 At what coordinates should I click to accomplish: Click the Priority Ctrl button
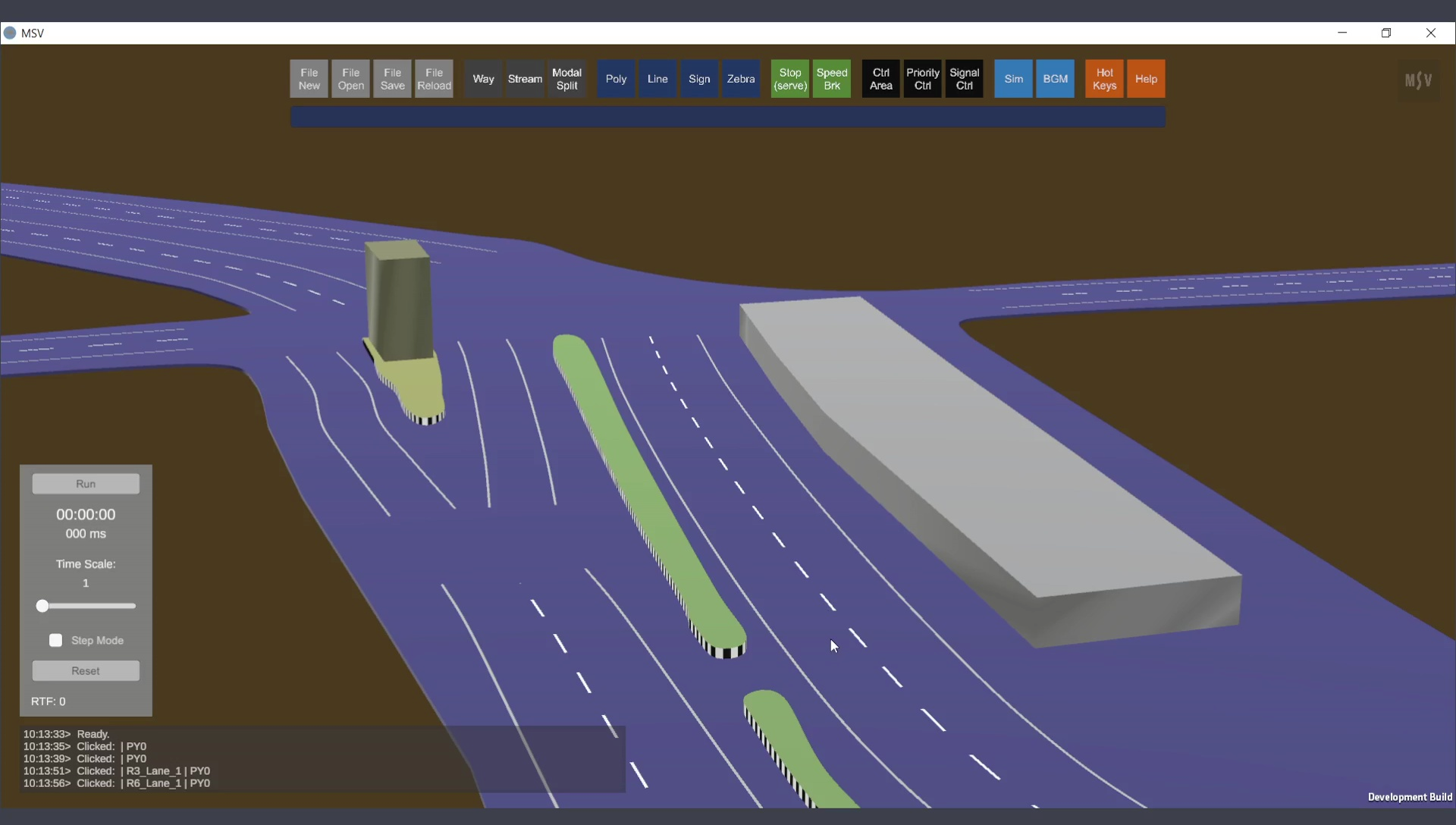coord(922,79)
